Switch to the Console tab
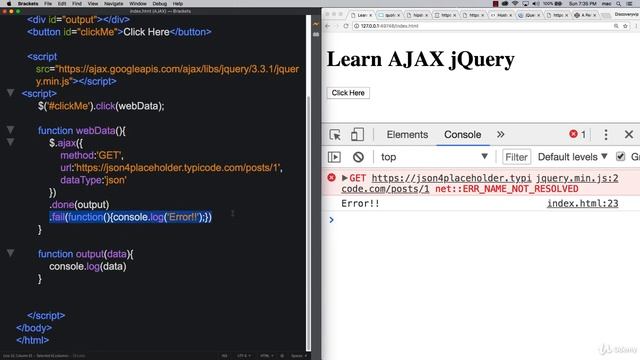Screen dimensions: 640x360 coord(462,135)
